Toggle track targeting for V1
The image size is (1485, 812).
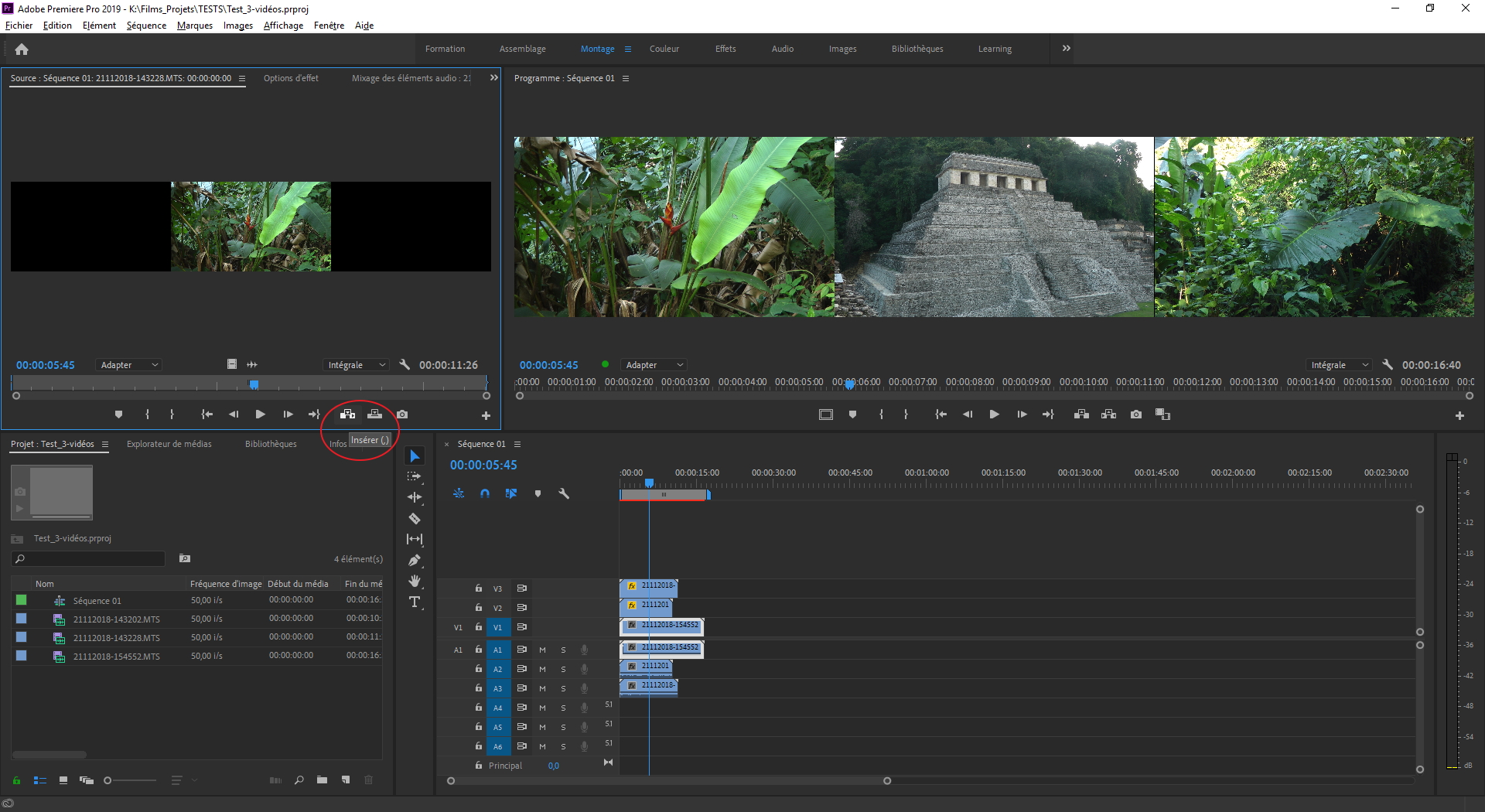click(497, 627)
